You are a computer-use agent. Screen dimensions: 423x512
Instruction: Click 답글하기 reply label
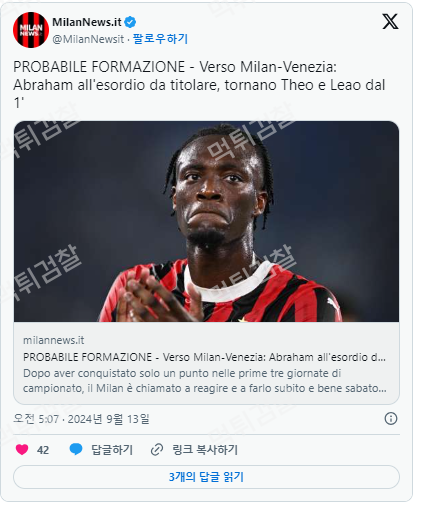point(112,450)
